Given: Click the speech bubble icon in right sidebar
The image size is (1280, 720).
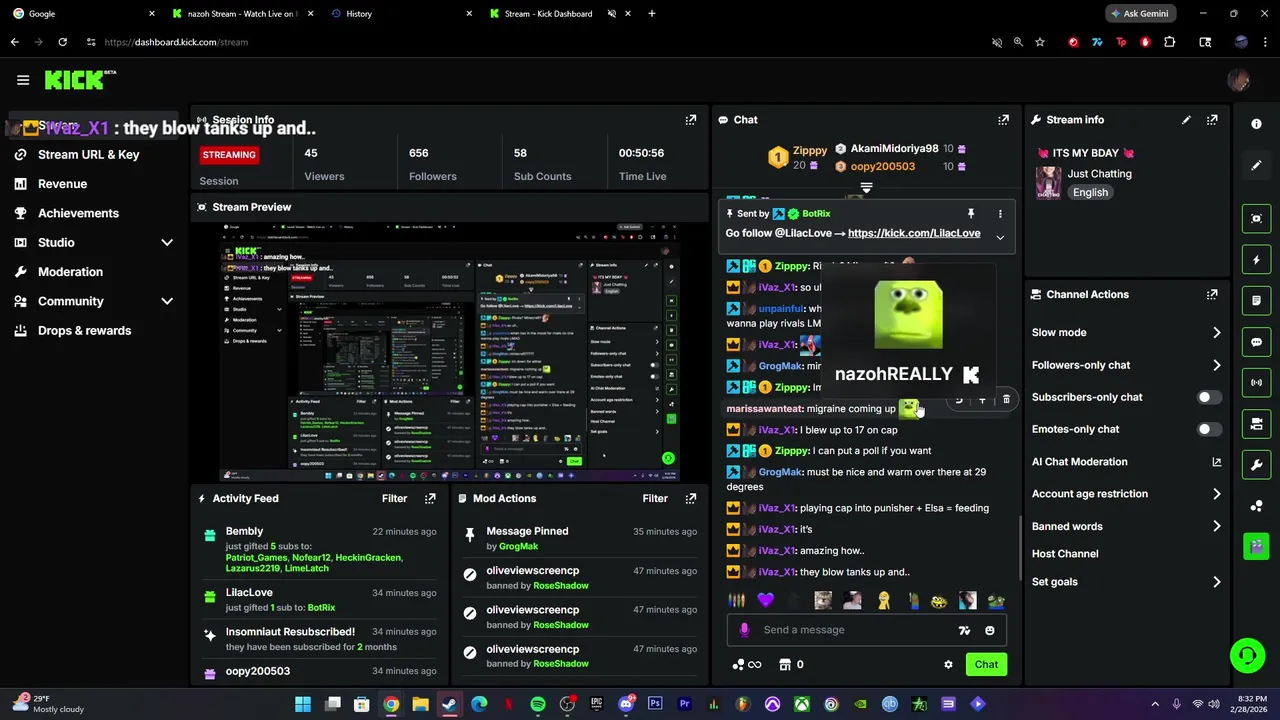Looking at the screenshot, I should pos(1256,342).
